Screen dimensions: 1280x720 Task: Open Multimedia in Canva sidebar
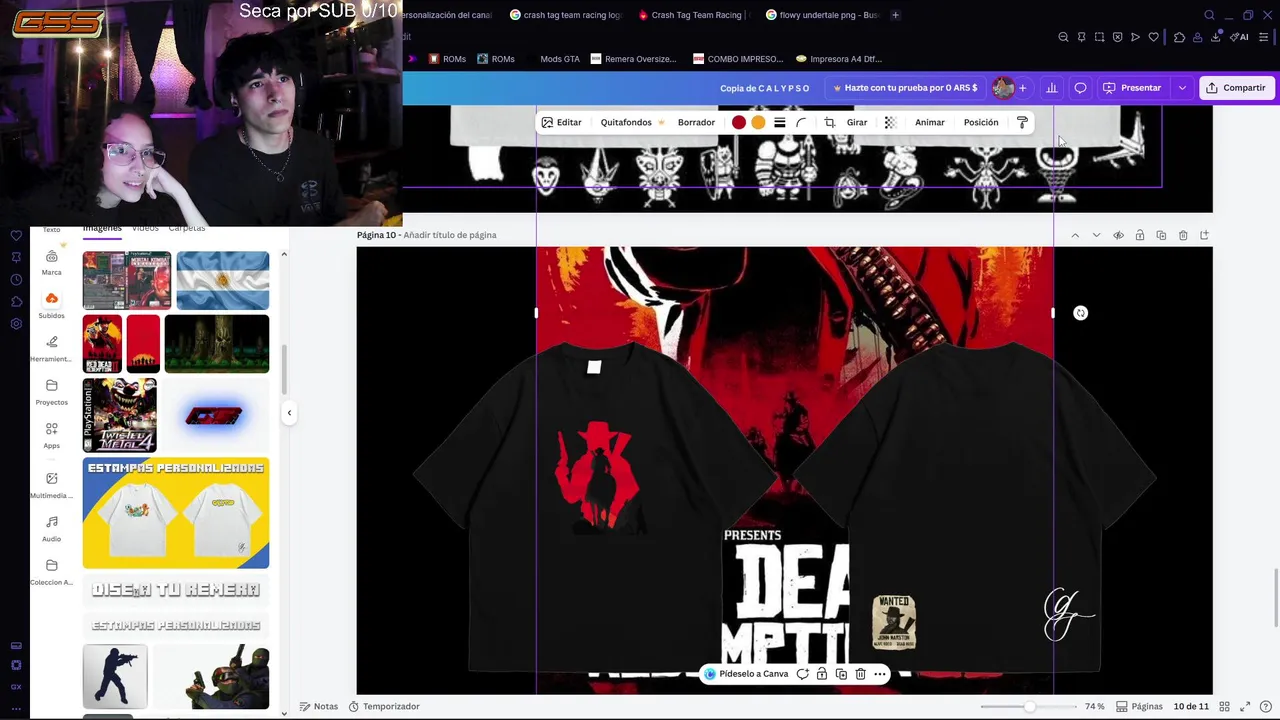point(51,485)
